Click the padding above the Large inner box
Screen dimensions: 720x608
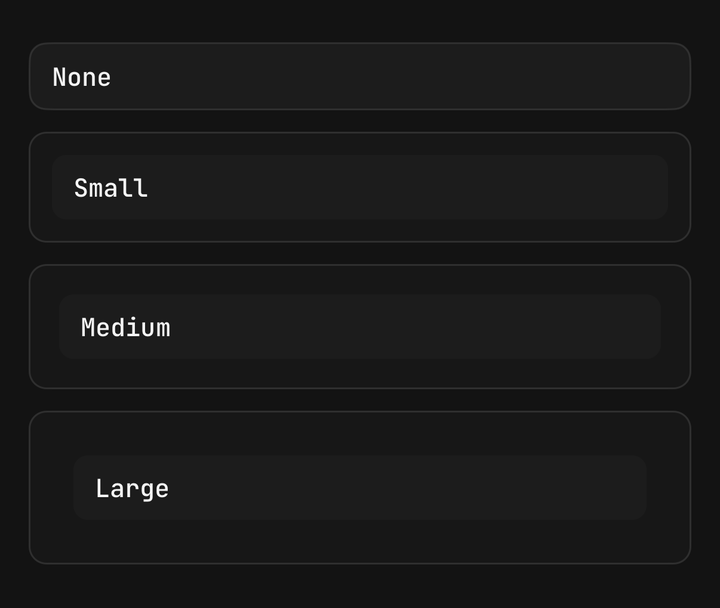tap(360, 433)
